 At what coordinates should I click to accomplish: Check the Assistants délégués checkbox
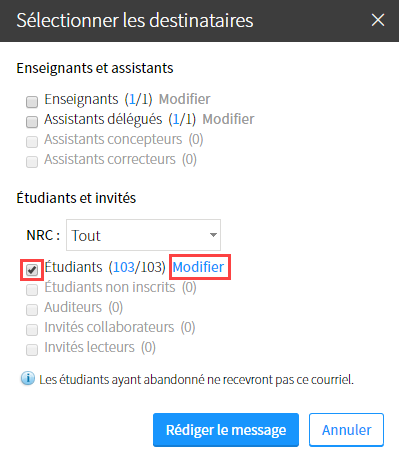pos(32,122)
